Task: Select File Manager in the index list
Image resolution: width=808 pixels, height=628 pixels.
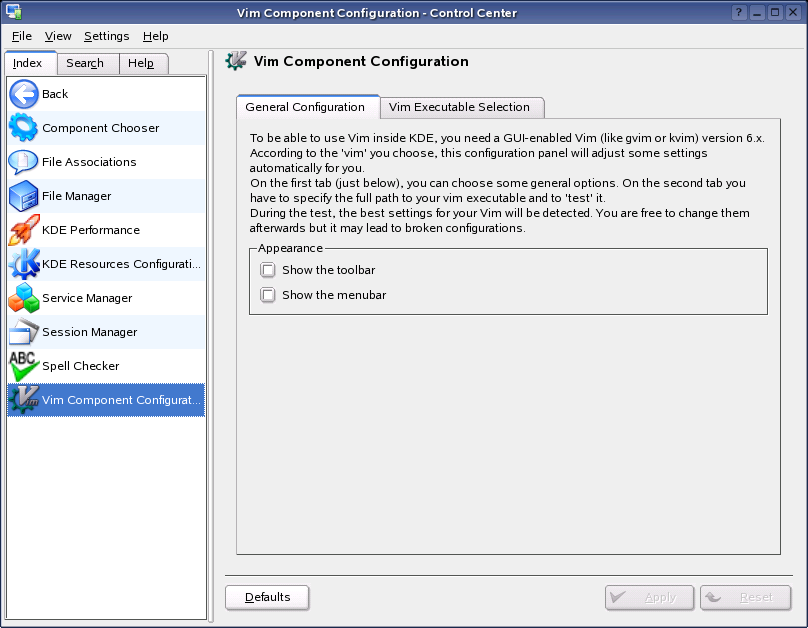Action: click(x=106, y=196)
